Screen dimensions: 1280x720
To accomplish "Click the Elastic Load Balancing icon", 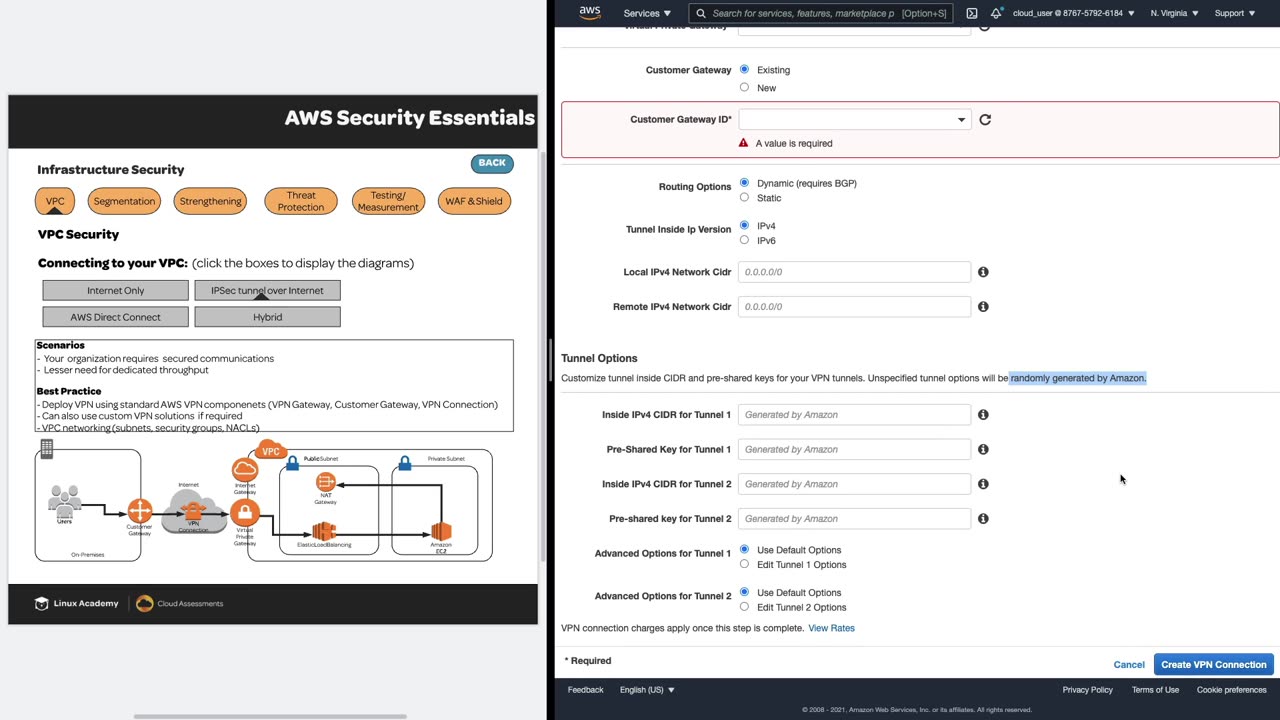I will coord(323,531).
